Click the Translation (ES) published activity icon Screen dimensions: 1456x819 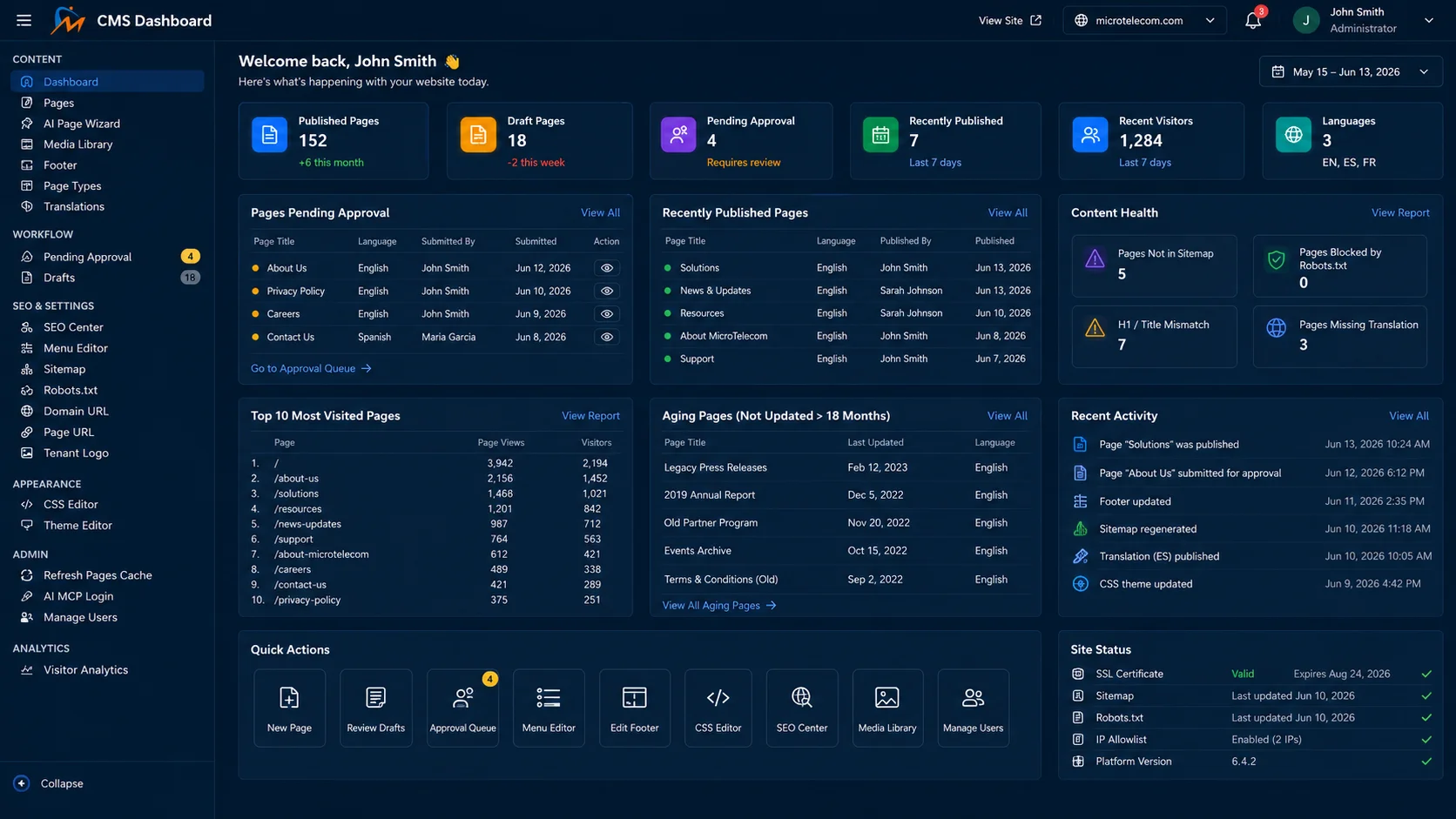point(1080,556)
